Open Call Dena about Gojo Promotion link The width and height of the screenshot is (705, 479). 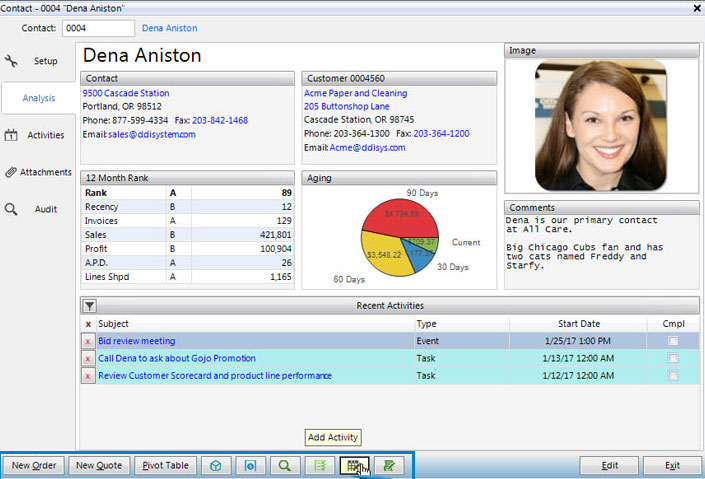coord(177,358)
